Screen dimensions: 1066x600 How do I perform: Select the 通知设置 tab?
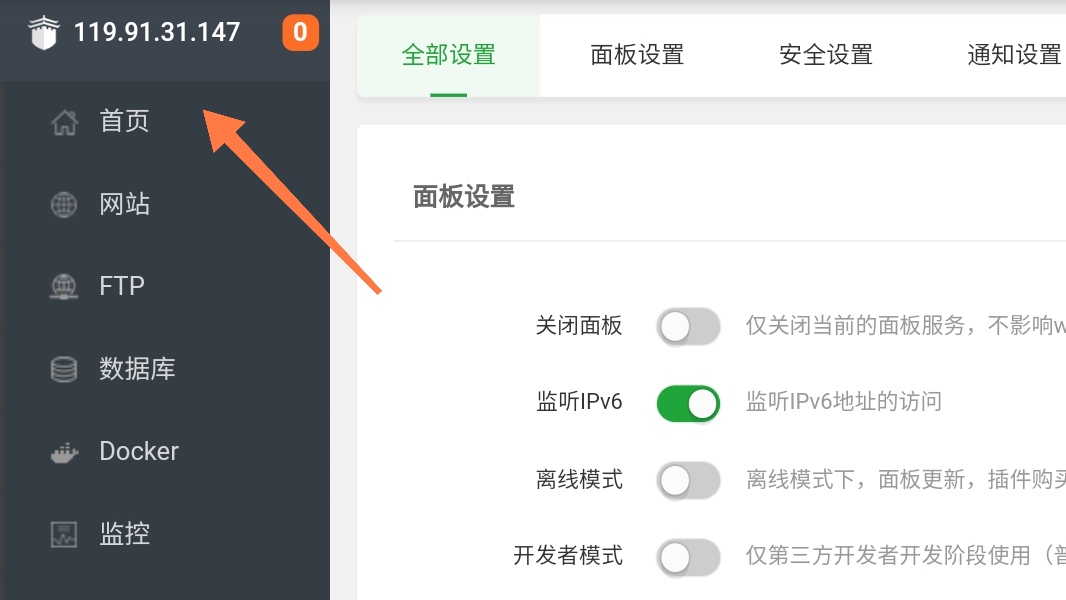tap(1014, 55)
